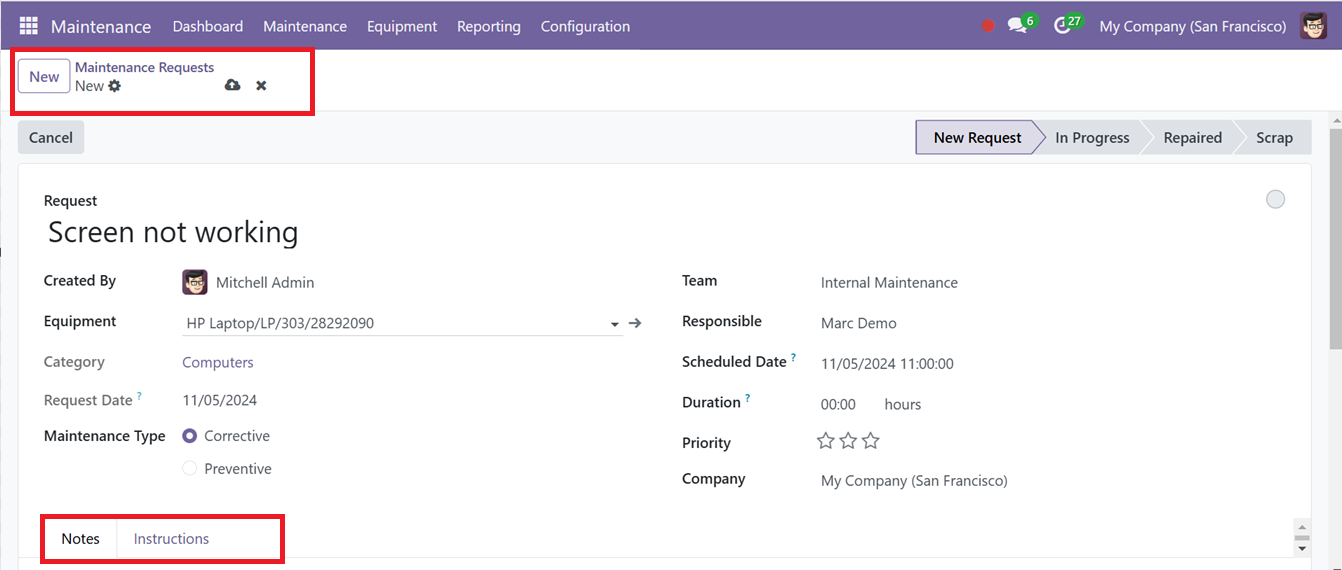Open the gear actions menu beside New

coord(115,86)
